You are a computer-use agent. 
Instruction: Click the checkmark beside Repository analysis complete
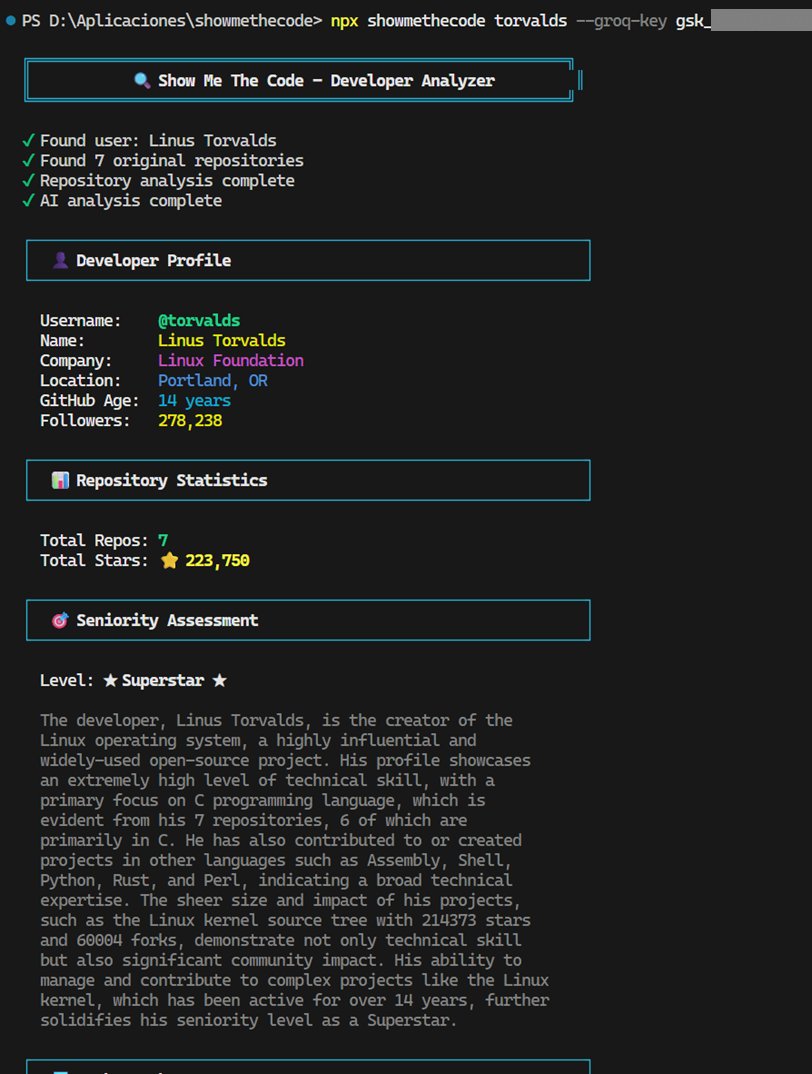[x=28, y=181]
